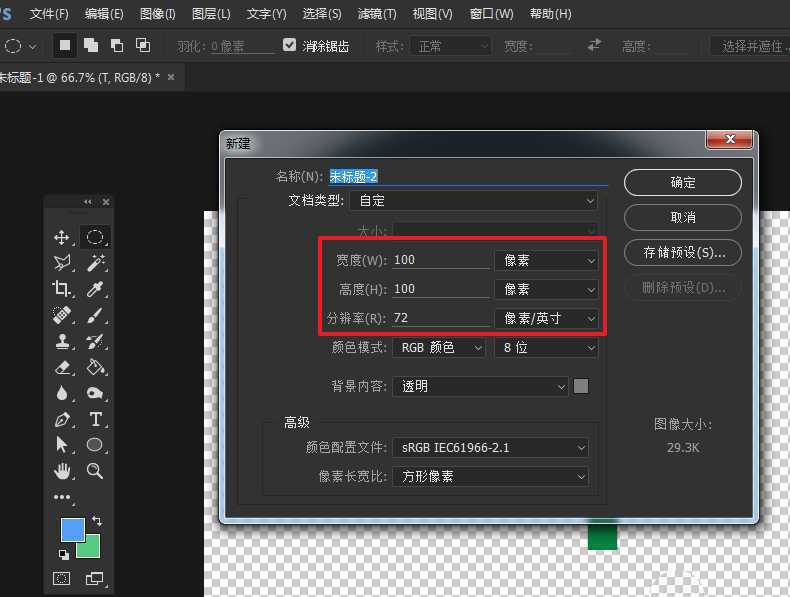Open the 分辨率 unit dropdown
Image resolution: width=790 pixels, height=597 pixels.
pos(546,318)
